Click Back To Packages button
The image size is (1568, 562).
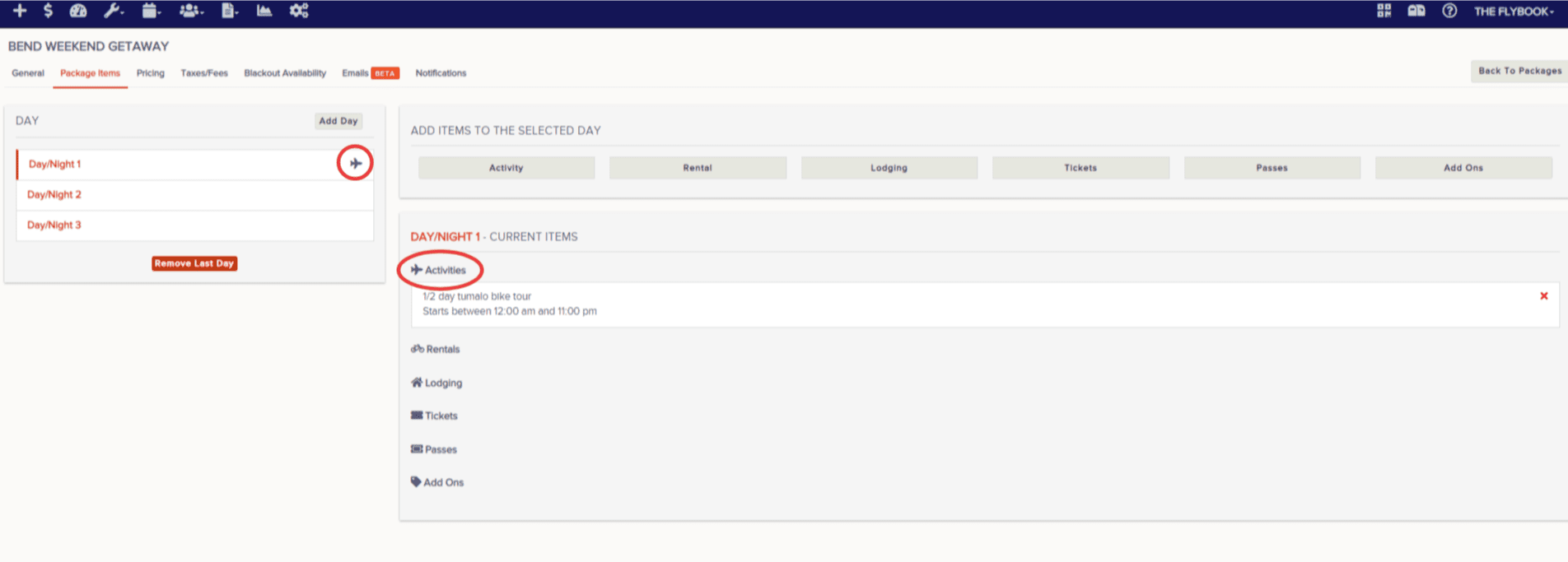coord(1519,71)
